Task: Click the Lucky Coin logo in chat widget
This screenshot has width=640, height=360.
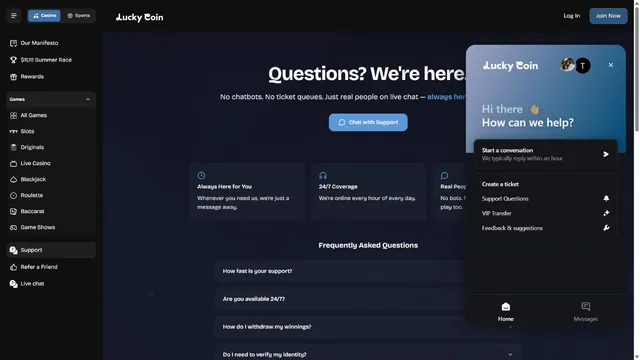Action: pos(510,66)
